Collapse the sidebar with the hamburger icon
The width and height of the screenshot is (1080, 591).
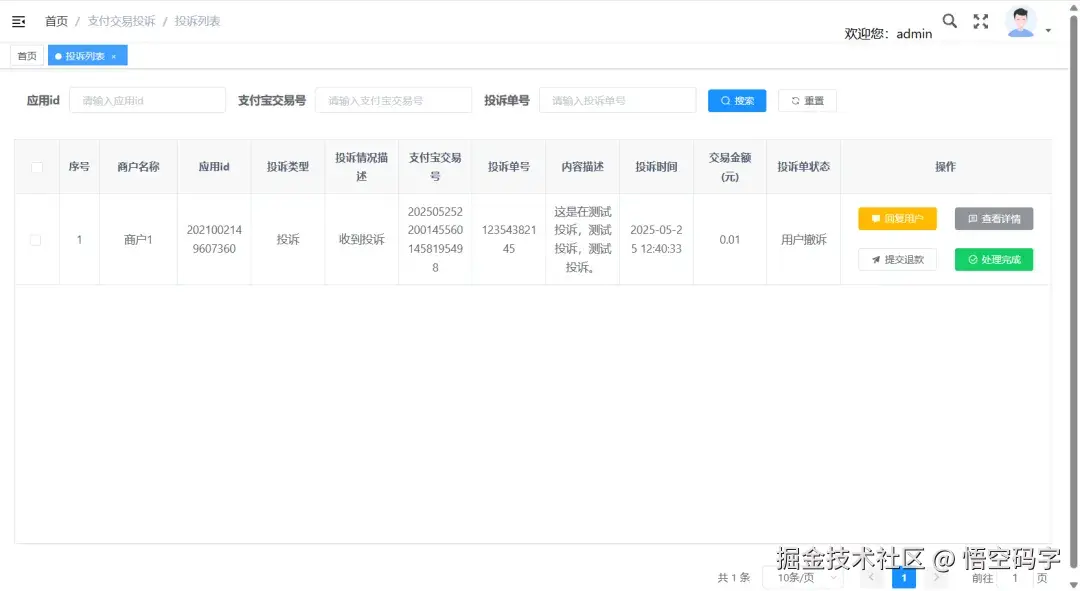(18, 20)
